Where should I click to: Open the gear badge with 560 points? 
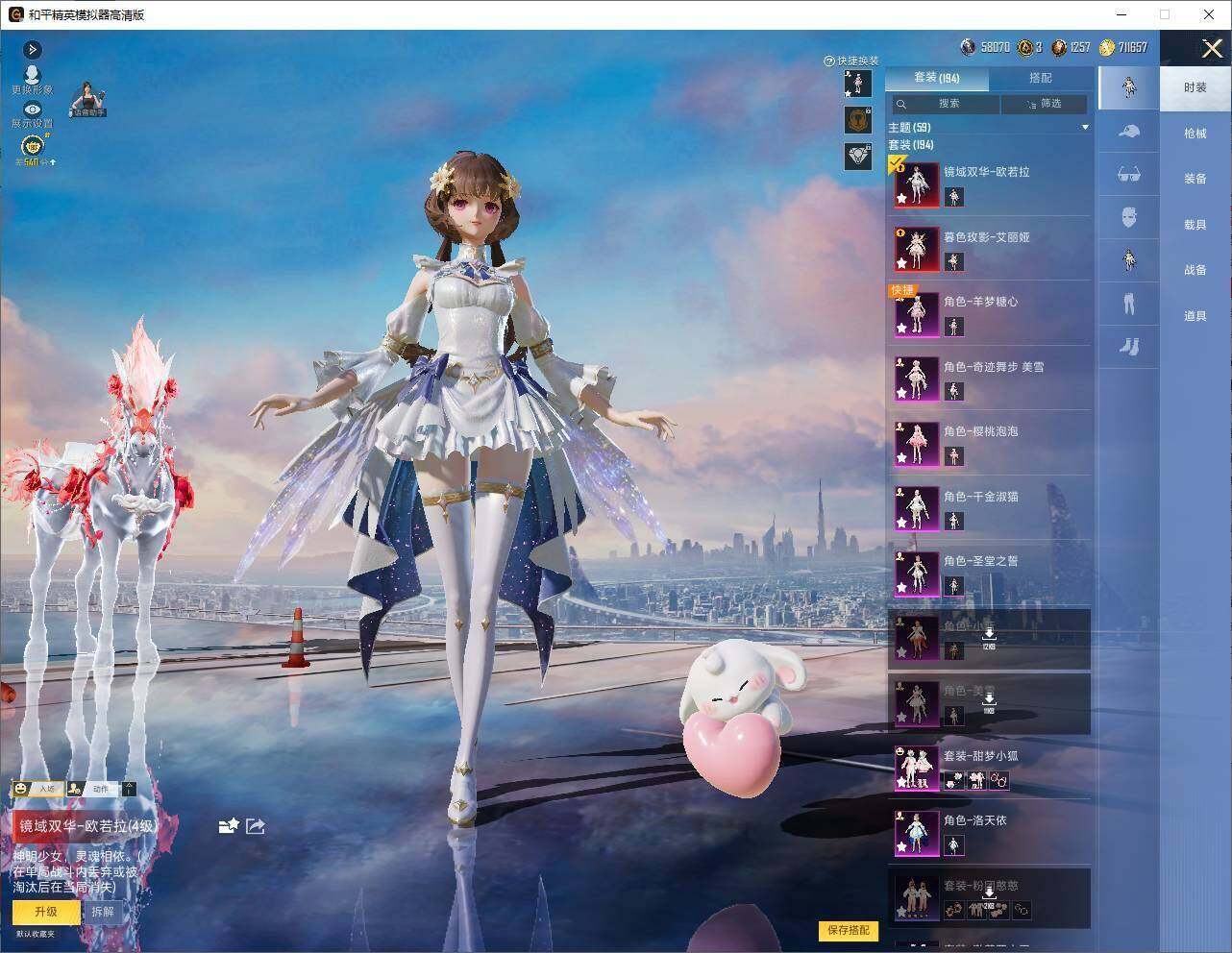pyautogui.click(x=34, y=151)
